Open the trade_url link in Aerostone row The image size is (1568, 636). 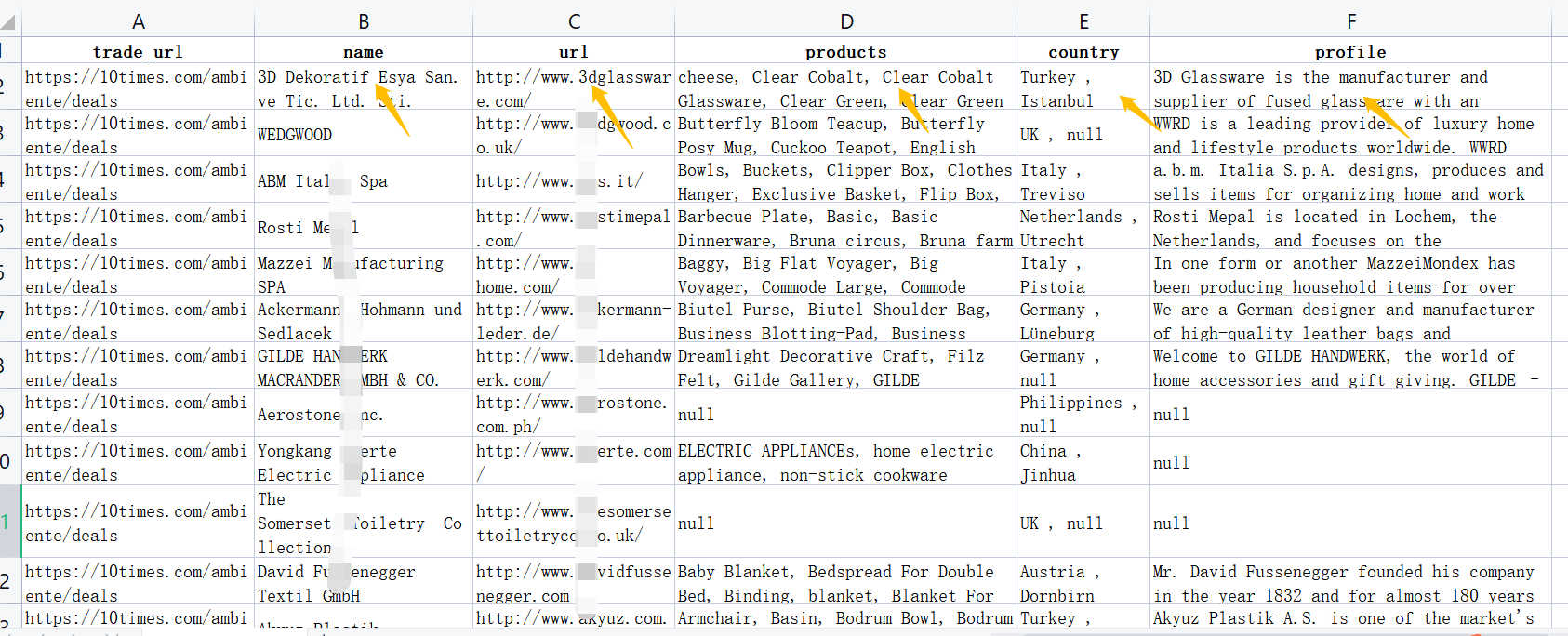coord(138,414)
